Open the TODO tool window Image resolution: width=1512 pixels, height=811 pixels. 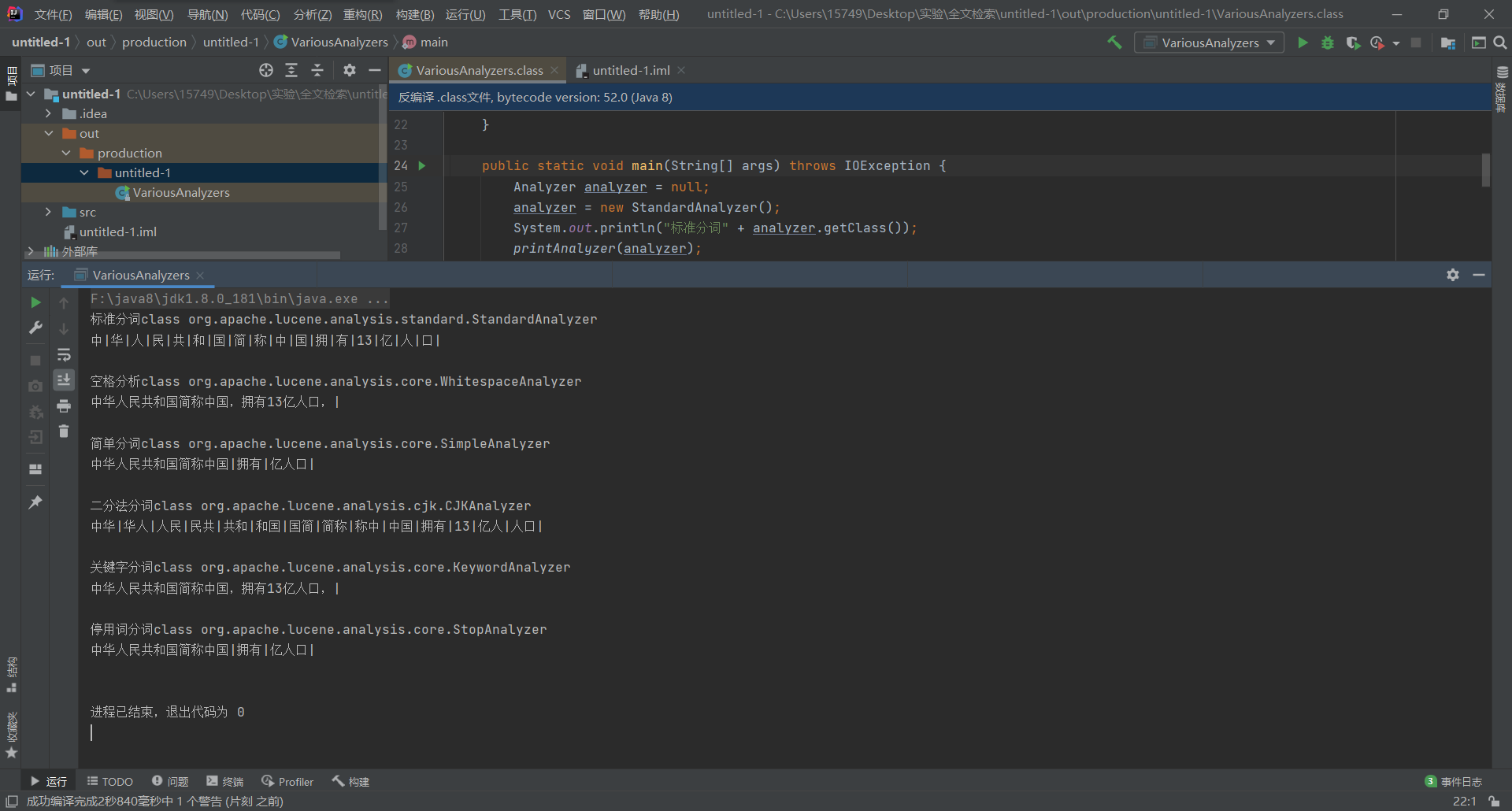(110, 781)
